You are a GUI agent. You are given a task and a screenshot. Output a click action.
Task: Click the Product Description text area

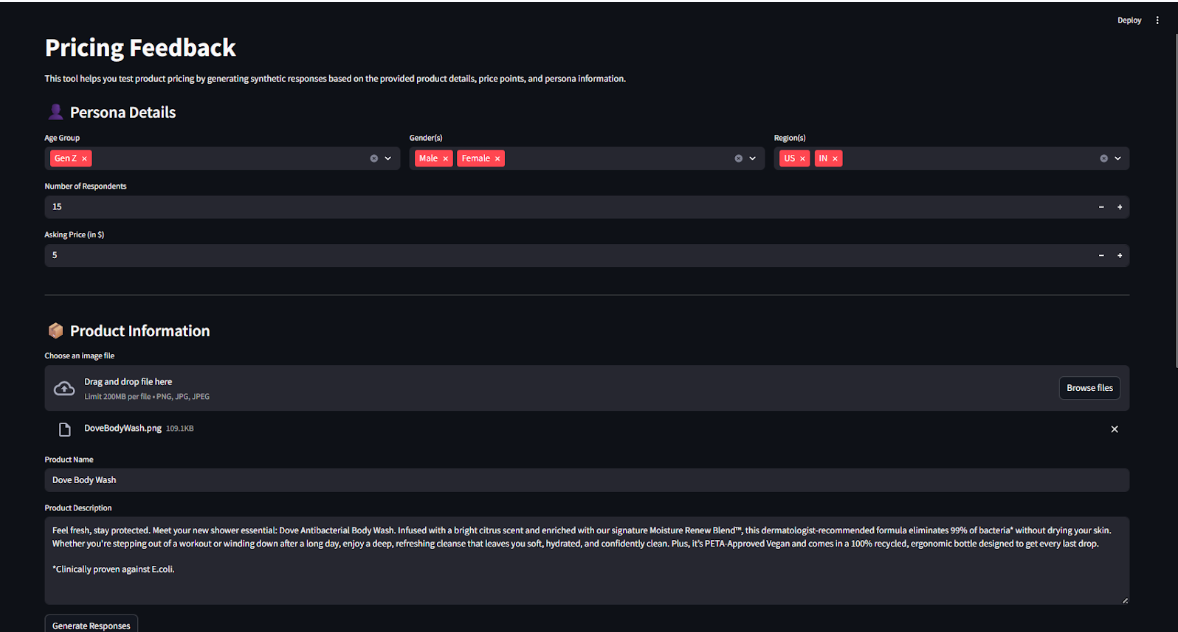[x=586, y=561]
